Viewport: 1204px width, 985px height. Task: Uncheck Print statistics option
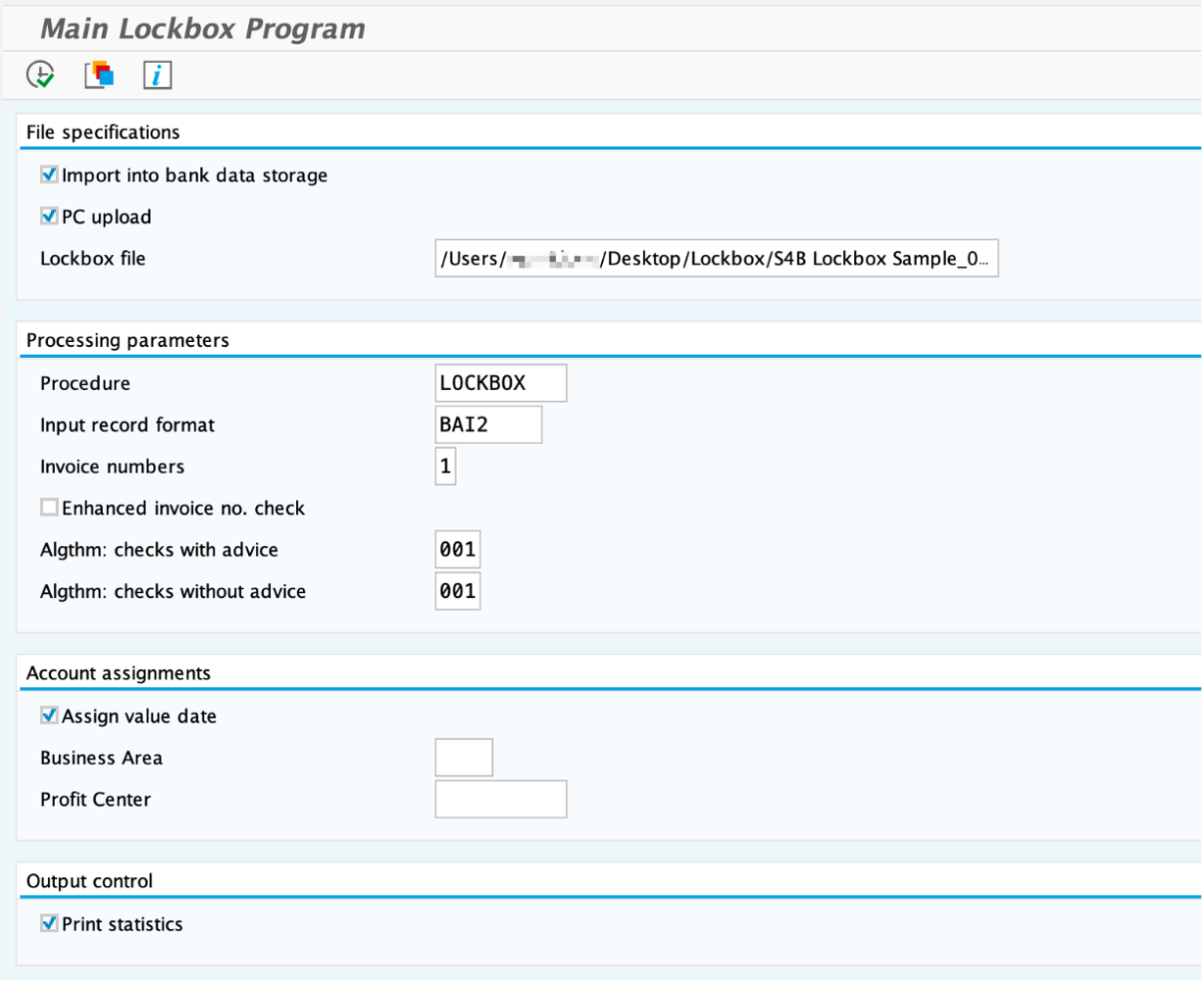tap(49, 923)
